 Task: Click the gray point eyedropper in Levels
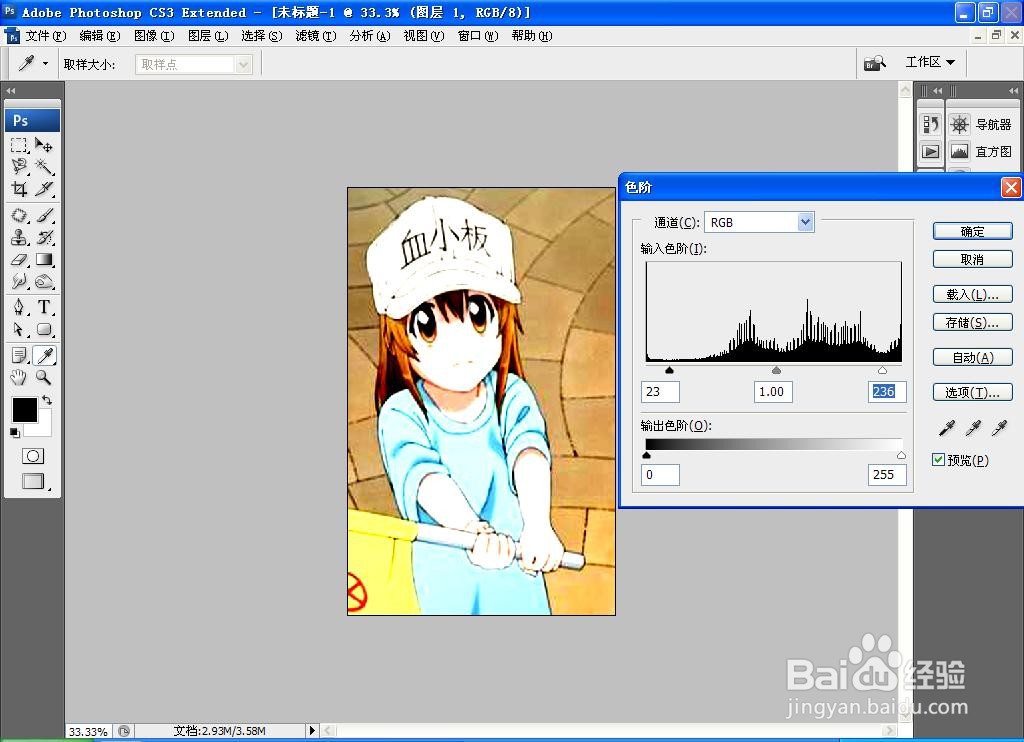point(972,428)
